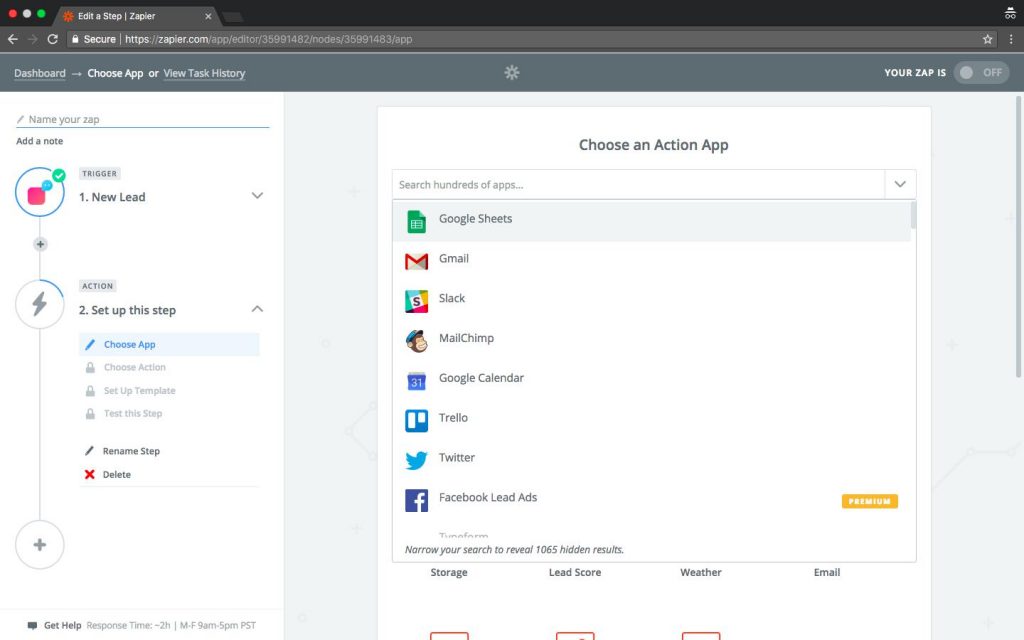Choose the MailChimp label text
Viewport: 1024px width, 640px height.
tap(466, 338)
